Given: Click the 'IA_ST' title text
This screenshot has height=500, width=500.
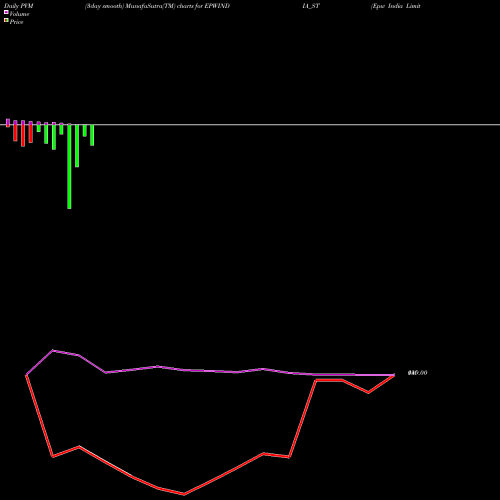Looking at the screenshot, I should point(311,6).
